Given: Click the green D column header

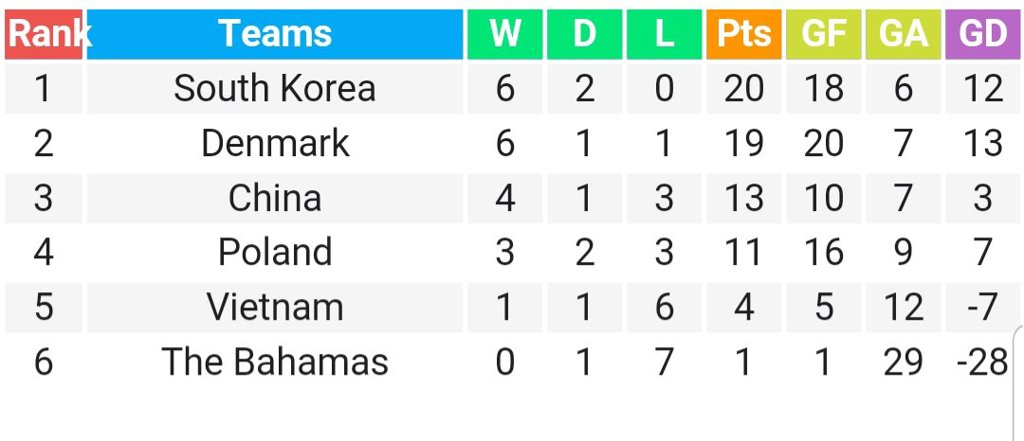Looking at the screenshot, I should point(584,34).
